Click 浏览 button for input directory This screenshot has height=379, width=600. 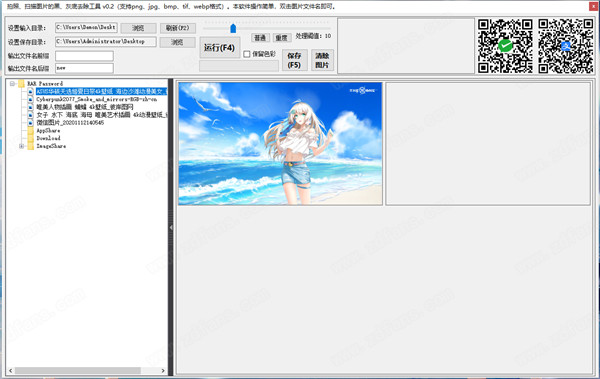tap(138, 28)
